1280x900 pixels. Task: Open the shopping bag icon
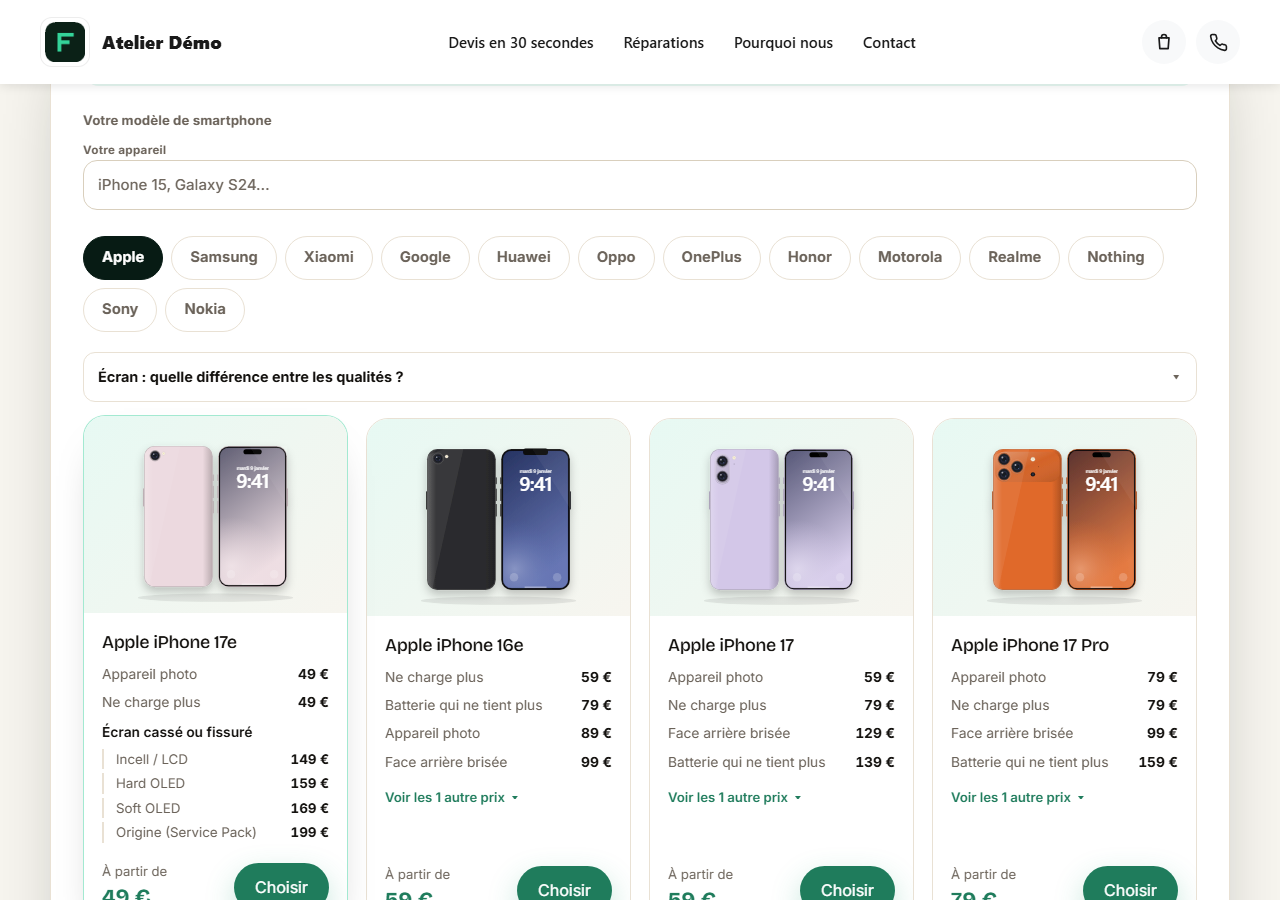click(1164, 42)
